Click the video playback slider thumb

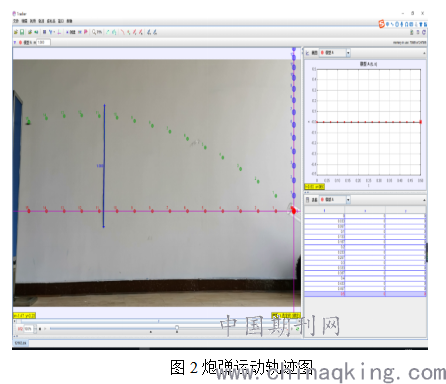point(177,328)
